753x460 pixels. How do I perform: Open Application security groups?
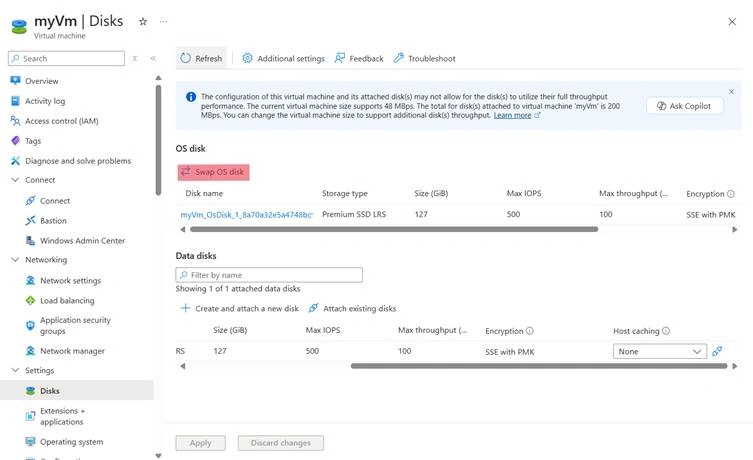(75, 326)
